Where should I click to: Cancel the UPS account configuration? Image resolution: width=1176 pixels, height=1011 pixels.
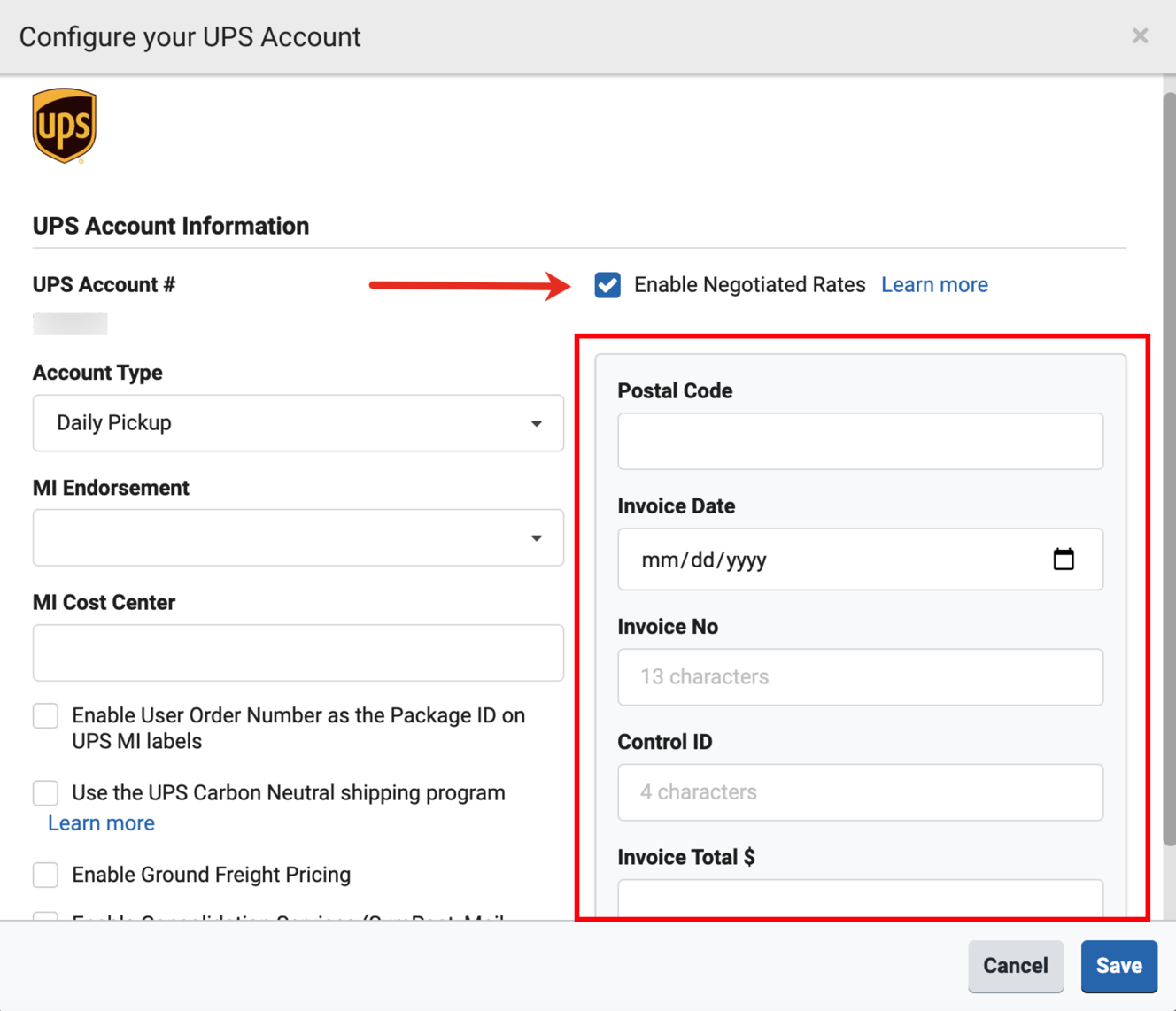pos(1016,966)
